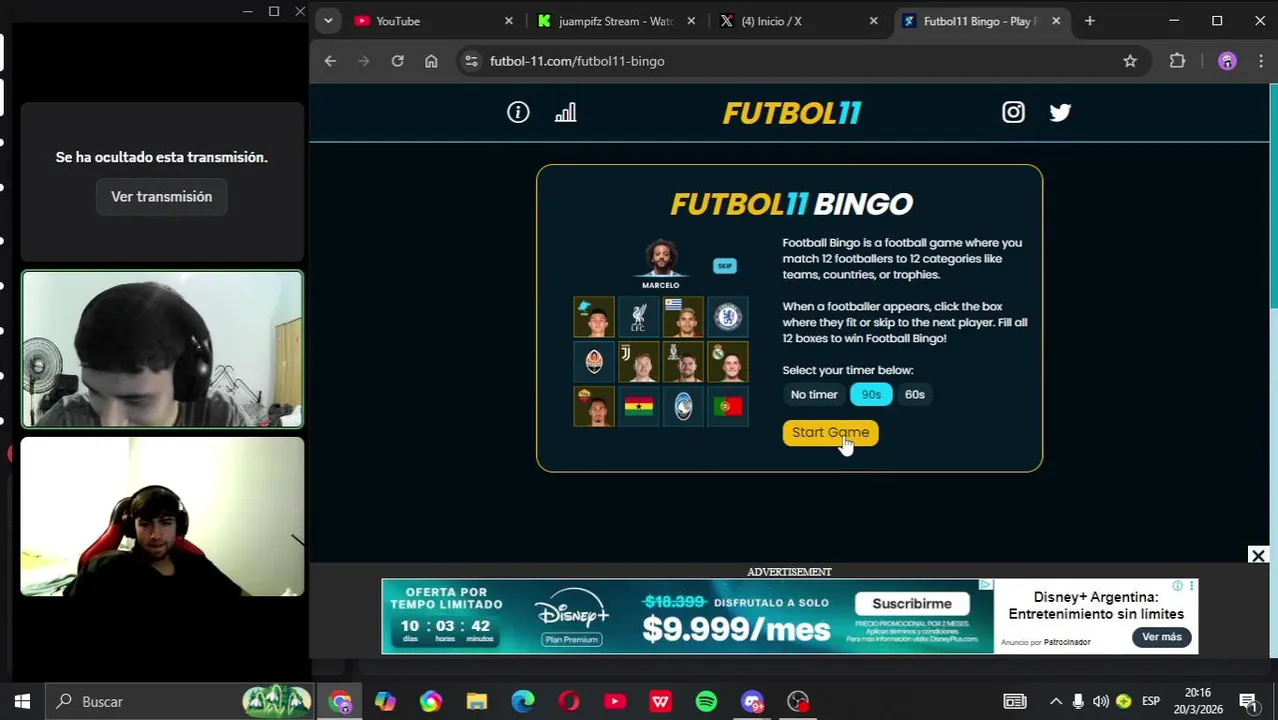Click the Atalanta crest grid box
Image resolution: width=1278 pixels, height=720 pixels.
[x=683, y=407]
